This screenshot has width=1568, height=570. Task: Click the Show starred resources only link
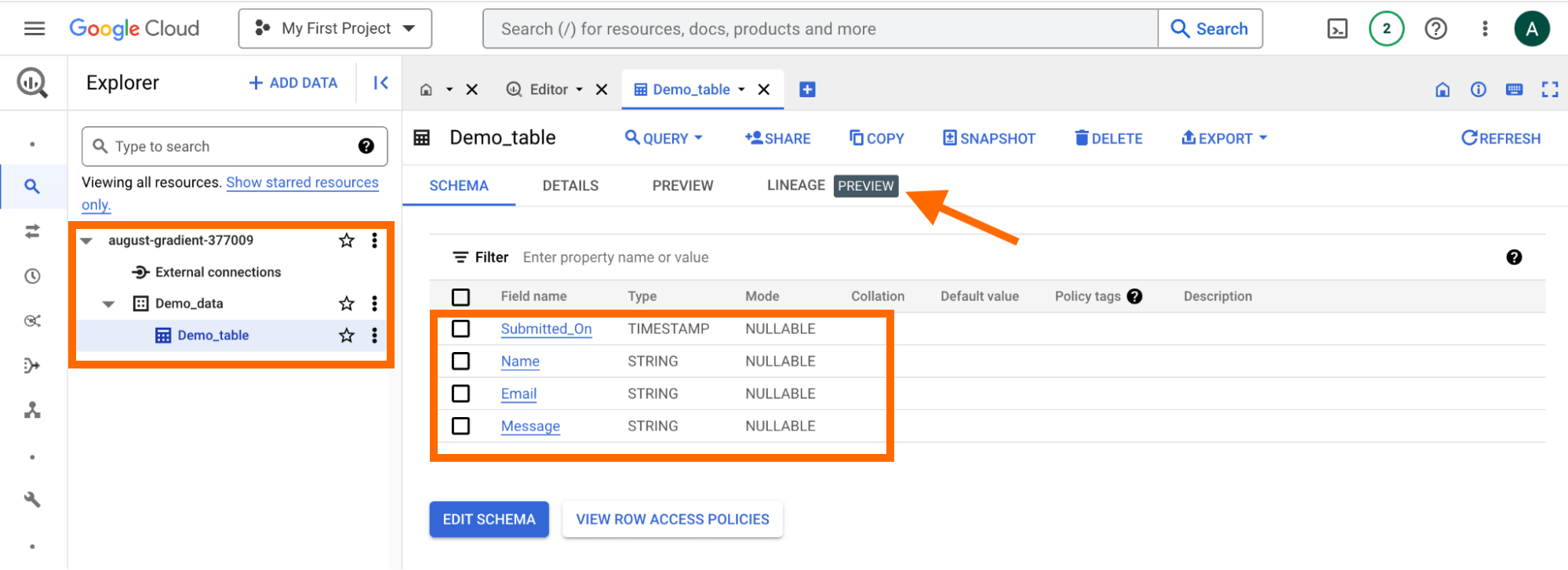click(302, 183)
